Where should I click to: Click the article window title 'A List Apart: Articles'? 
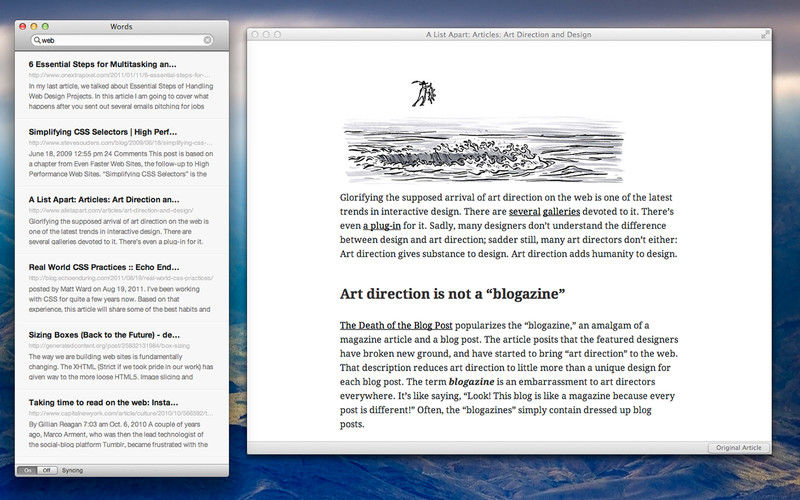coord(509,35)
